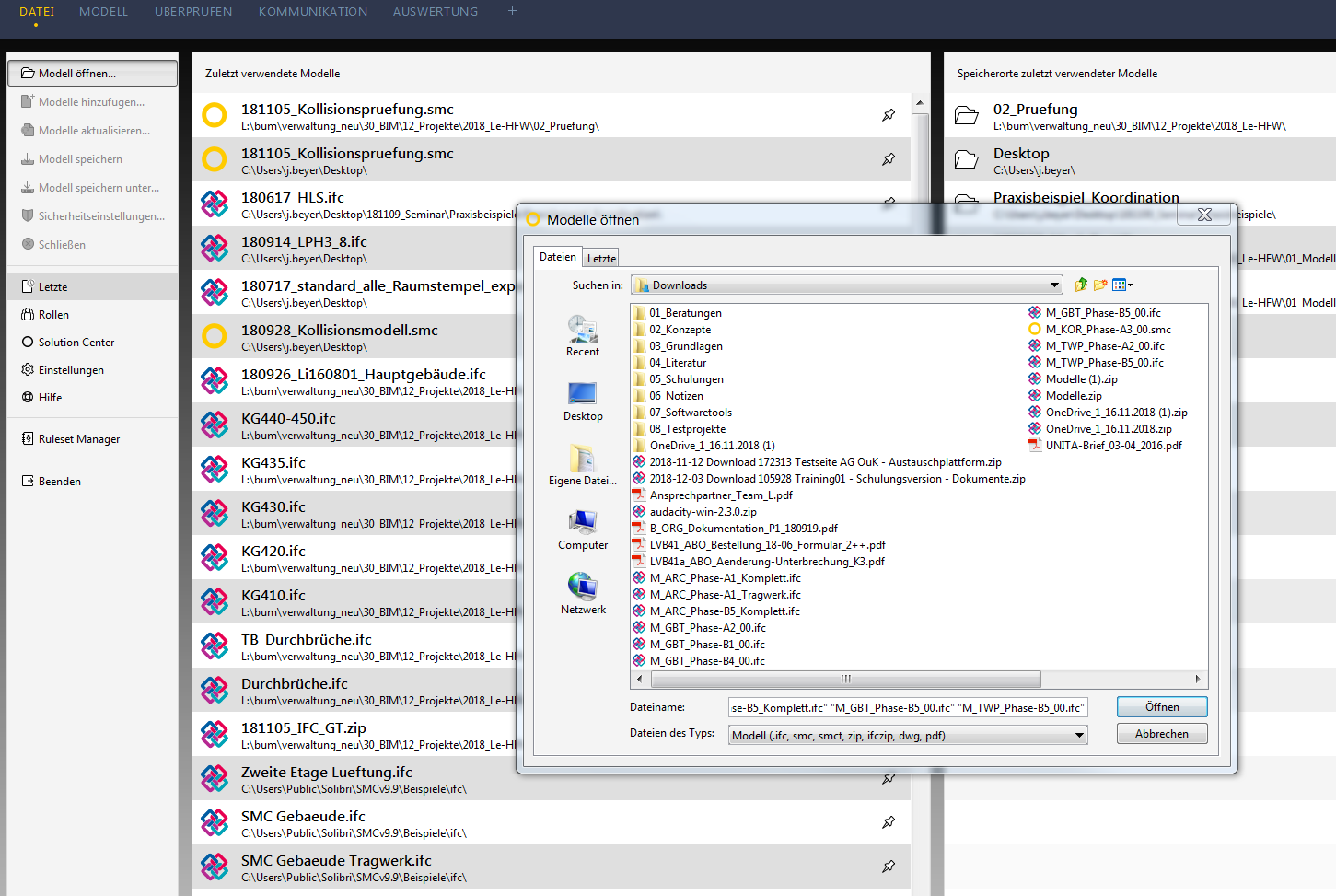
Task: Open the view mode menu icon
Action: coord(1122,285)
